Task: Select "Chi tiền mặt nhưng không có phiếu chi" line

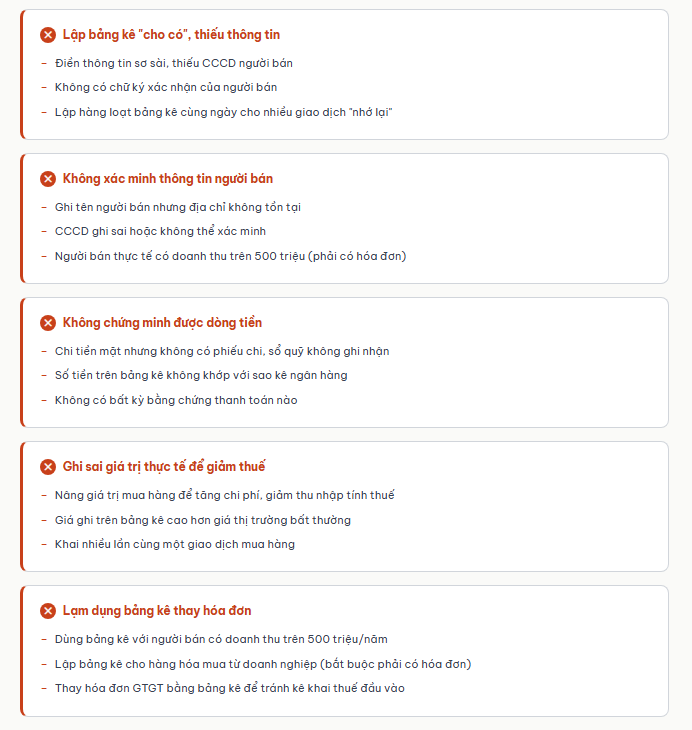Action: [x=221, y=351]
